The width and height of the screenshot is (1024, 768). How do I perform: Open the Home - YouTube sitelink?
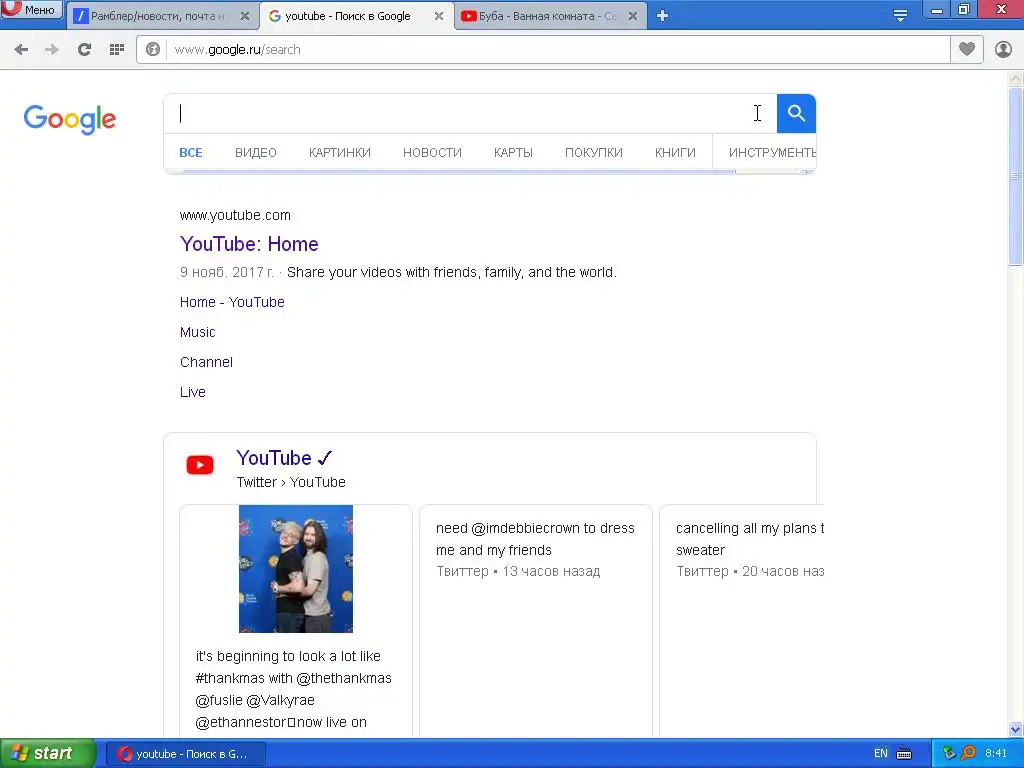tap(232, 302)
